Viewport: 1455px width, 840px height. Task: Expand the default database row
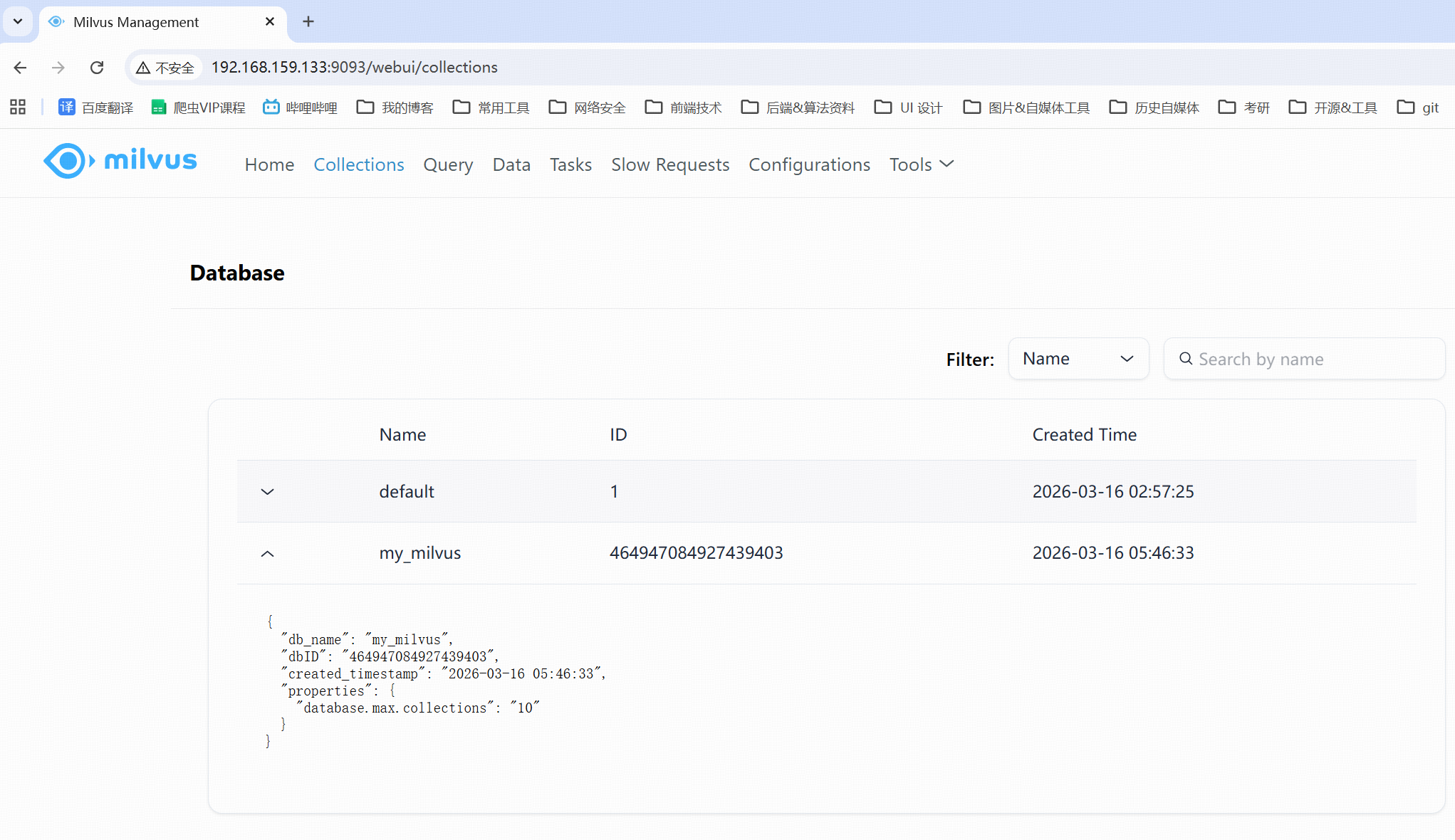[x=267, y=492]
